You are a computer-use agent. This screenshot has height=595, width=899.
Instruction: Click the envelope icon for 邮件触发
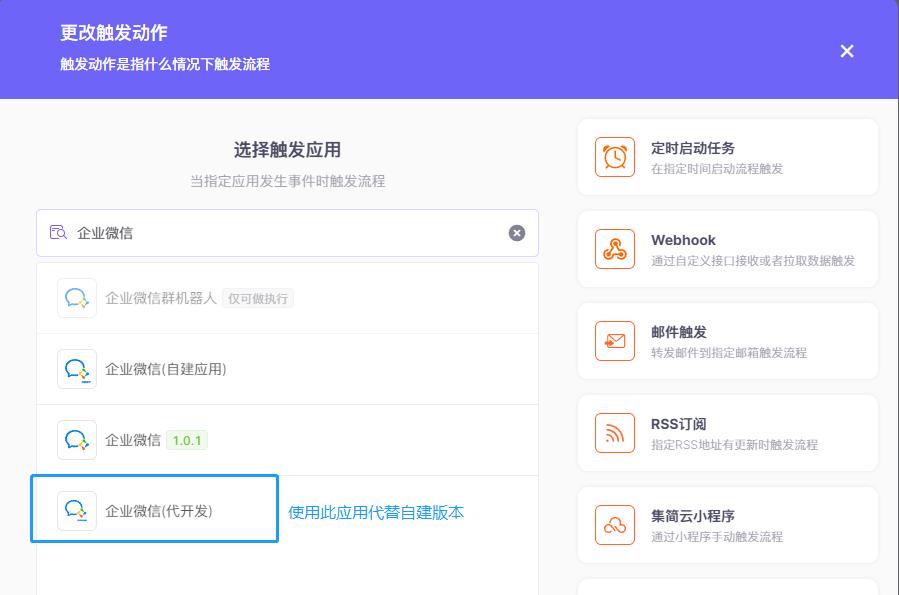616,341
